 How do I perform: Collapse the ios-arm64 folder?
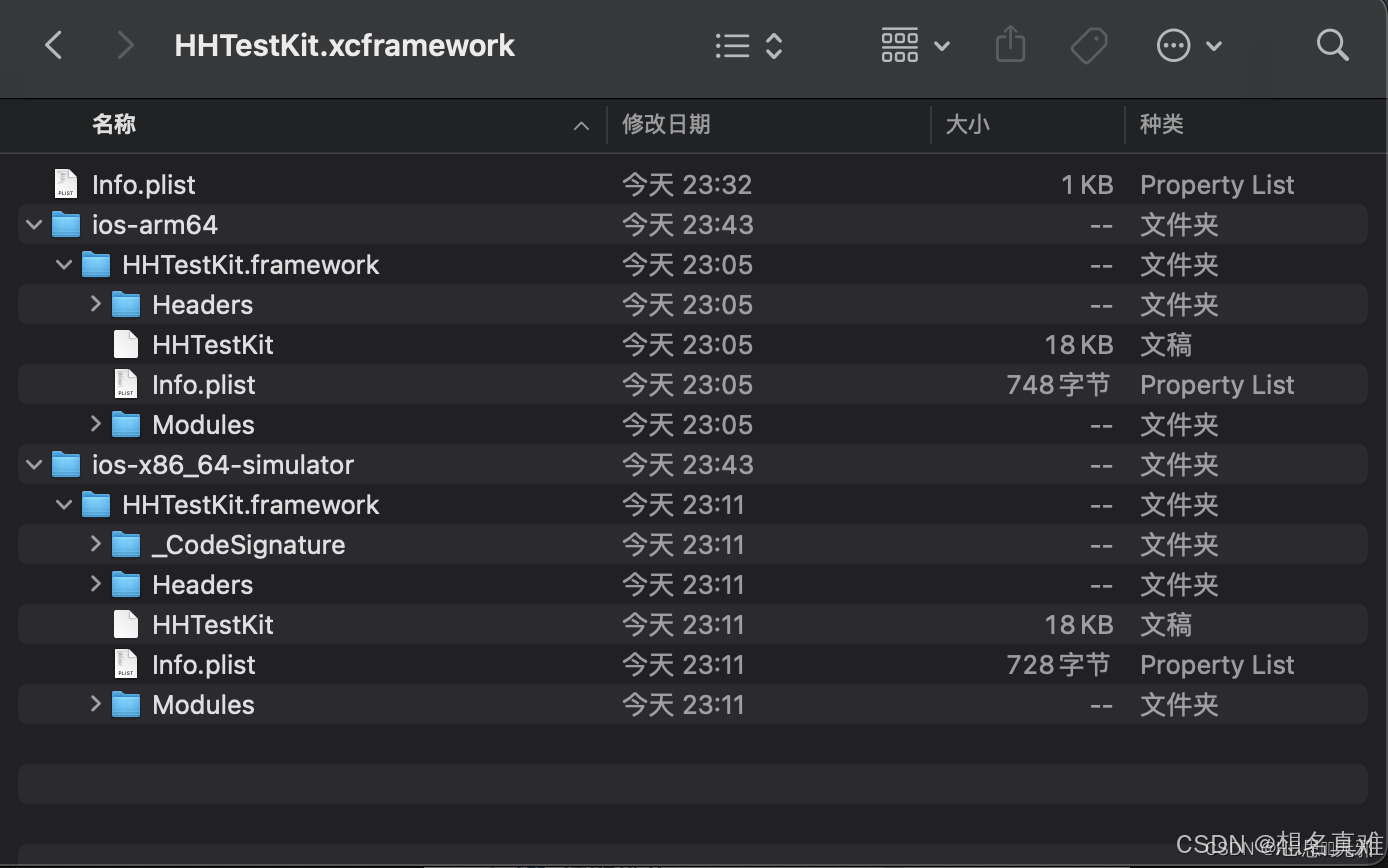tap(33, 224)
